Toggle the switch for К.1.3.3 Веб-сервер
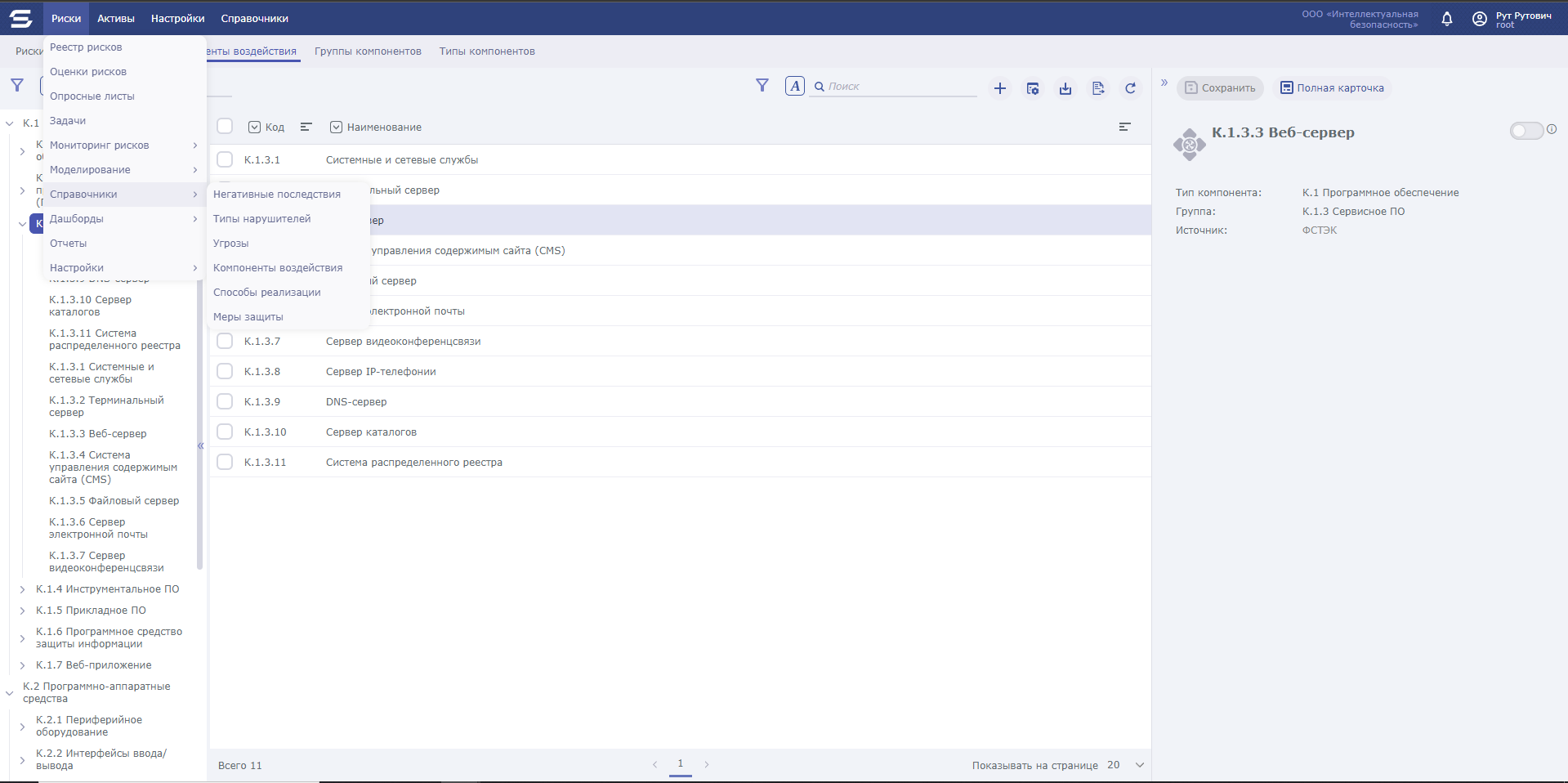This screenshot has height=783, width=1568. coord(1526,131)
